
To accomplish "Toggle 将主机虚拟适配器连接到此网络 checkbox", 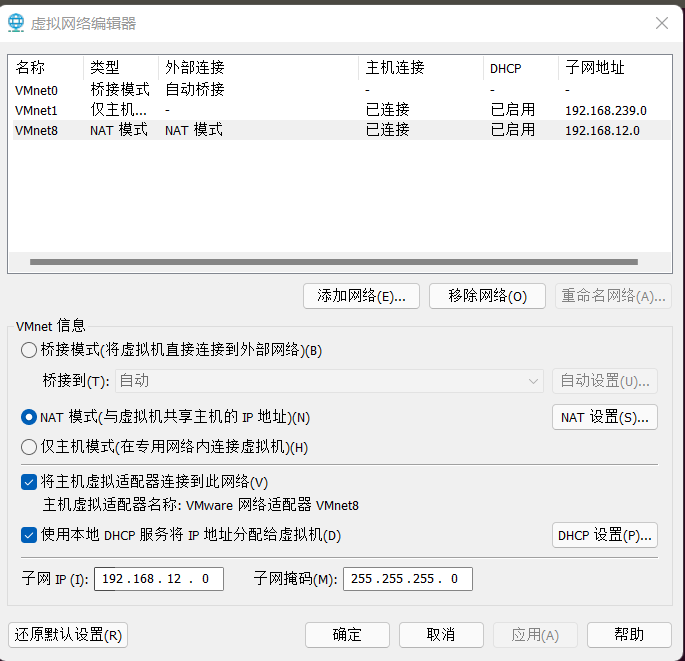I will [29, 482].
